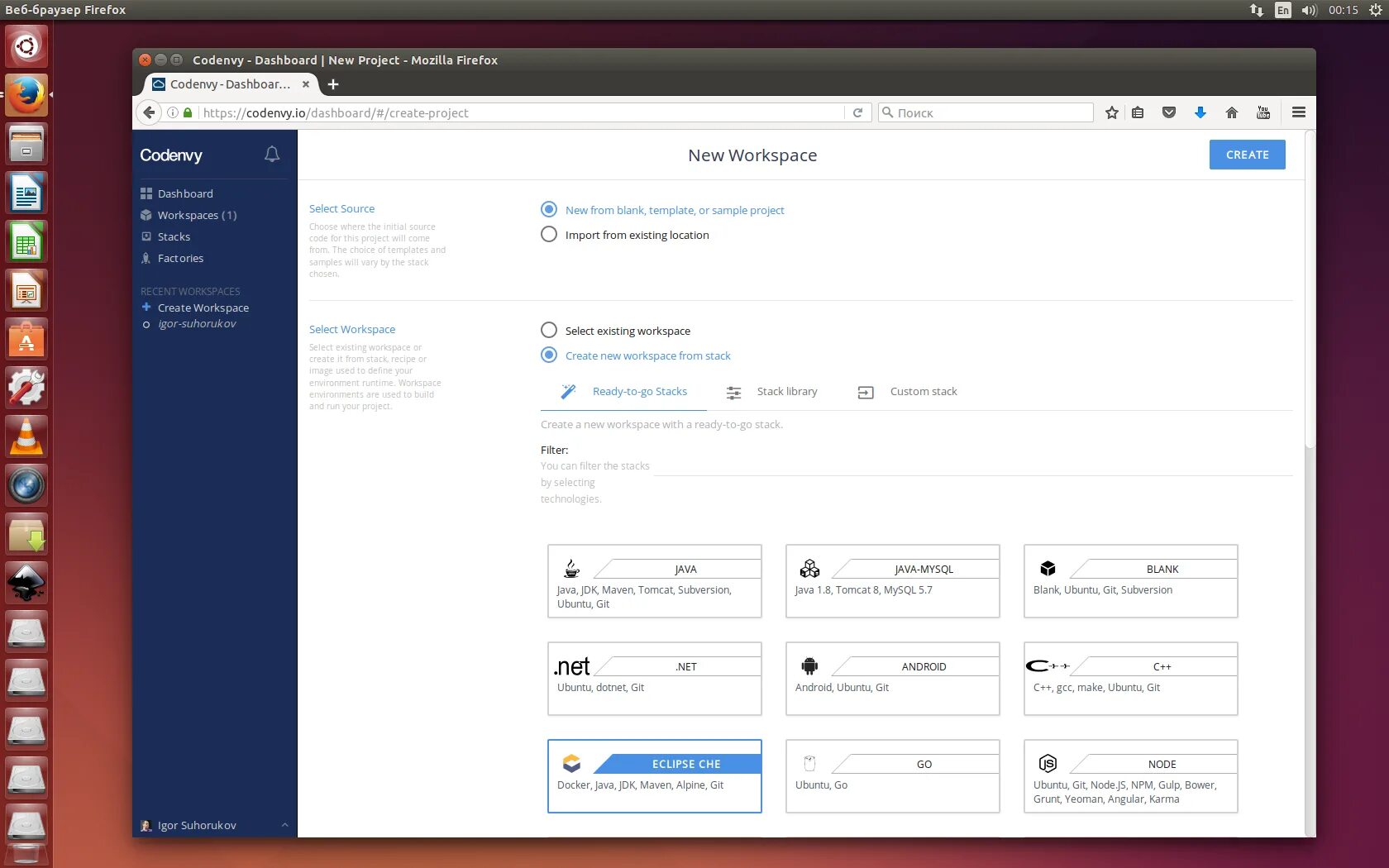Select the GO stack title
The width and height of the screenshot is (1389, 868).
click(924, 765)
